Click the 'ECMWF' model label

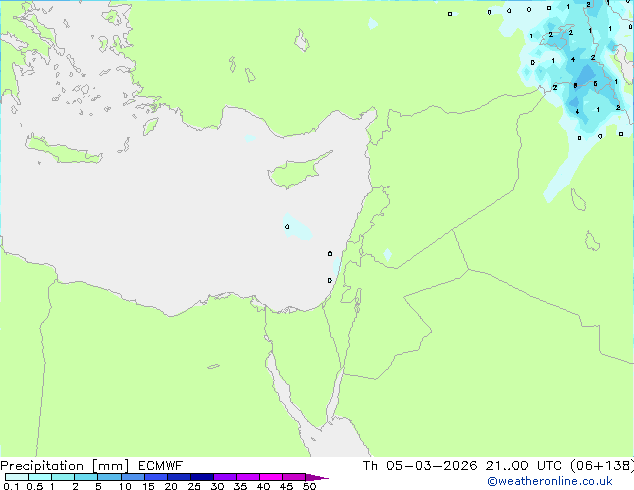click(161, 465)
